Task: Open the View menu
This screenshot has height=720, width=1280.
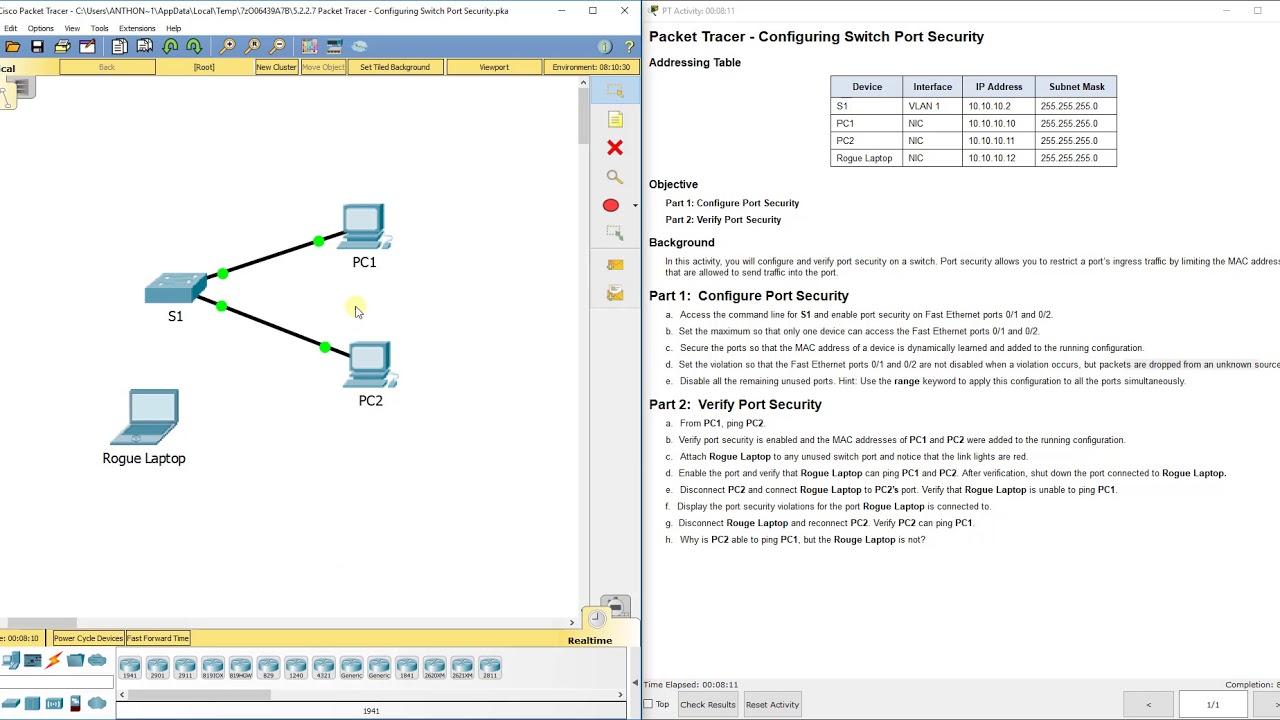Action: click(x=72, y=28)
